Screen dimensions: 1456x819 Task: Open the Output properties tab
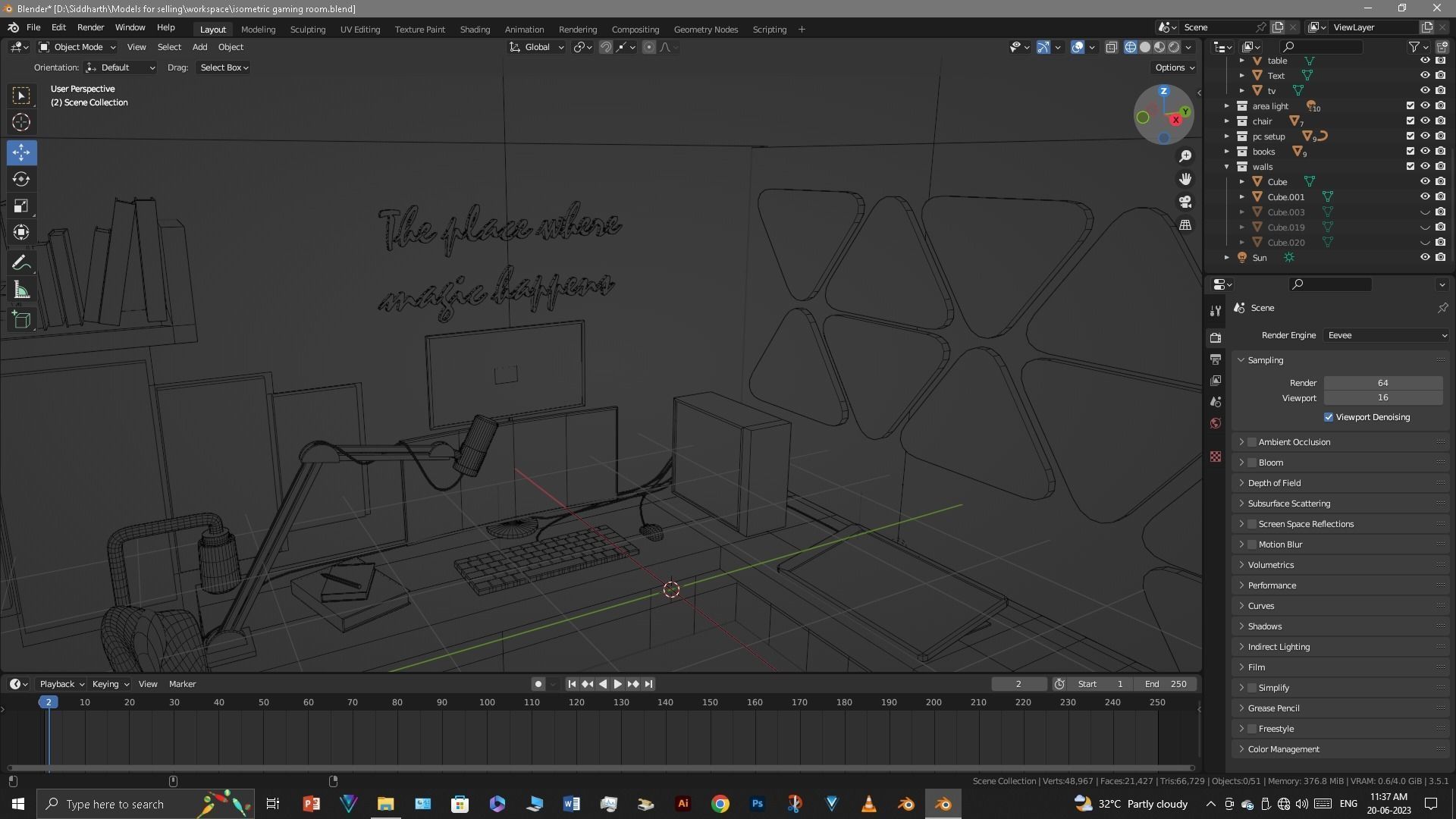coord(1216,359)
